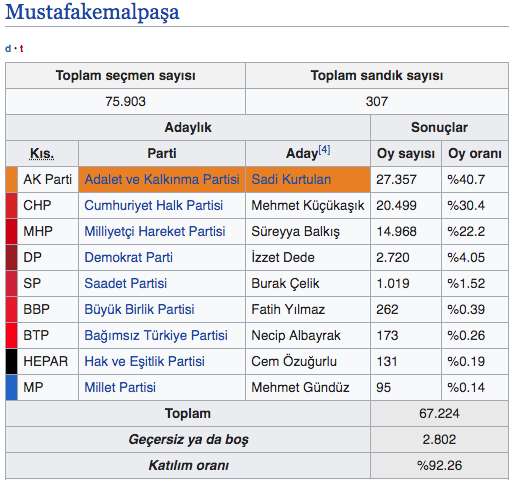
Task: Open the Hak ve Eşitlik Partisi link
Action: point(145,361)
